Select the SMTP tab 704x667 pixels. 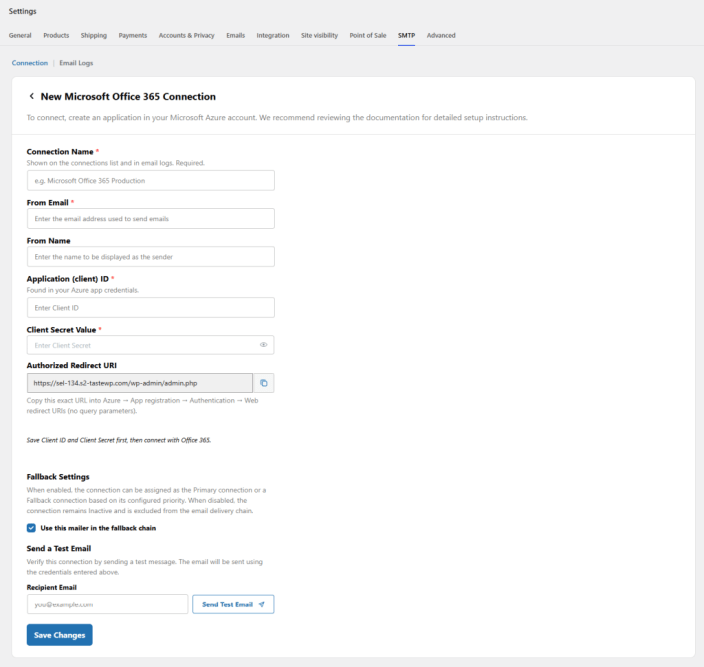pos(406,35)
